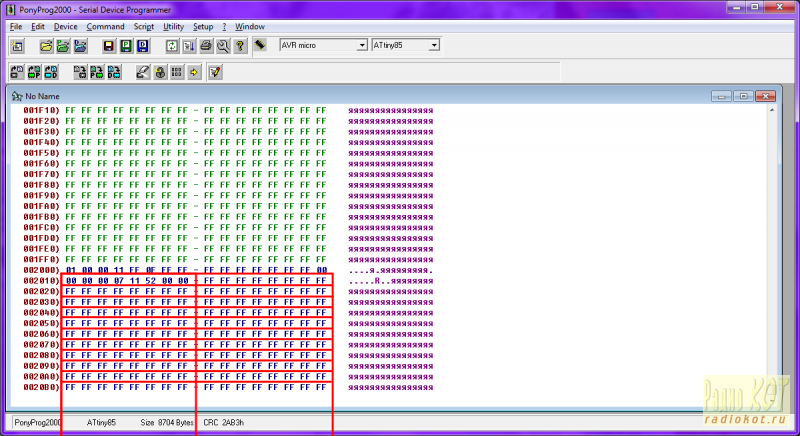Click the yellow question mark Help icon

click(240, 46)
